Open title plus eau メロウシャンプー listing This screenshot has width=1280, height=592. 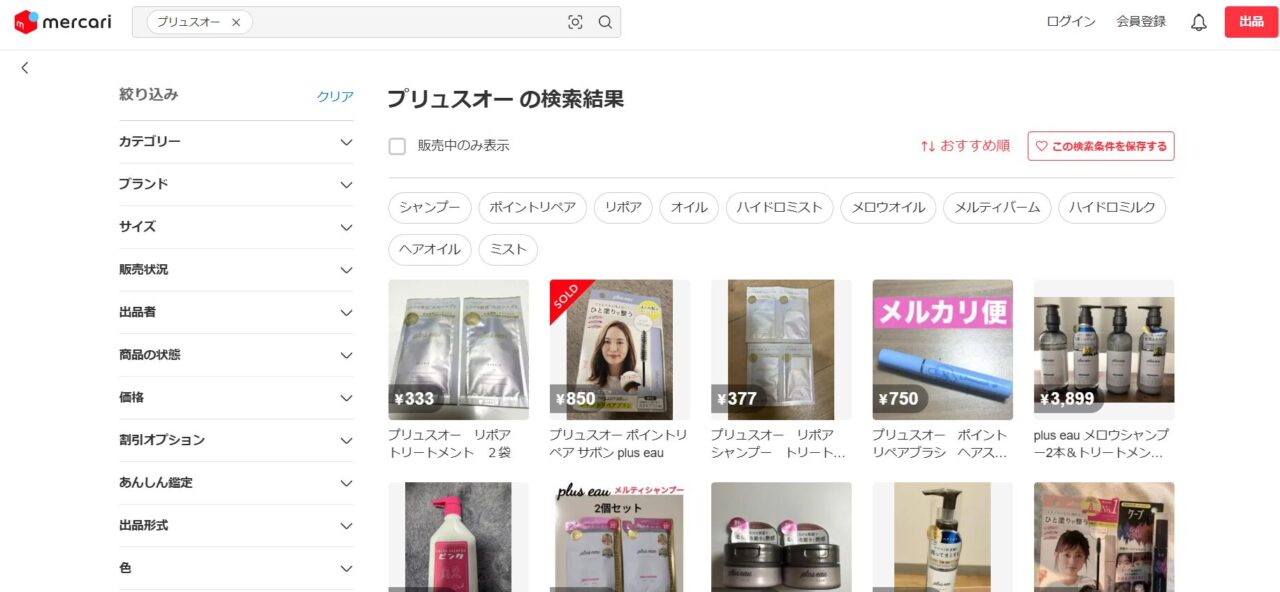pyautogui.click(x=1101, y=444)
